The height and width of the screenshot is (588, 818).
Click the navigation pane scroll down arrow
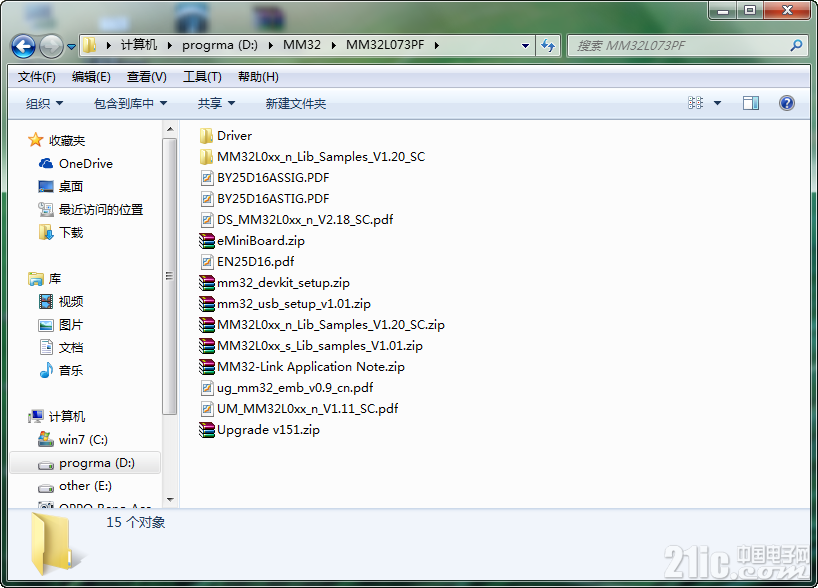[170, 500]
